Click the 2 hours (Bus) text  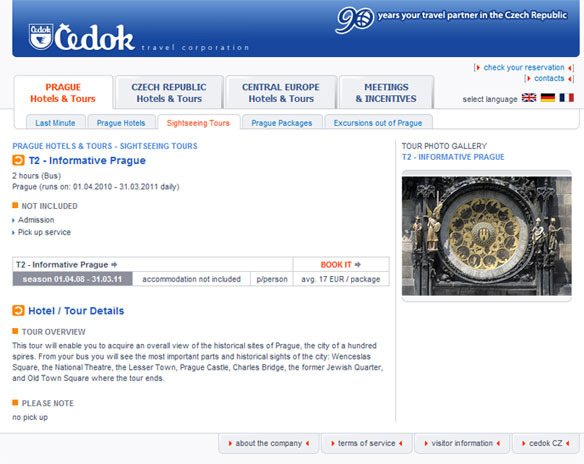click(36, 176)
